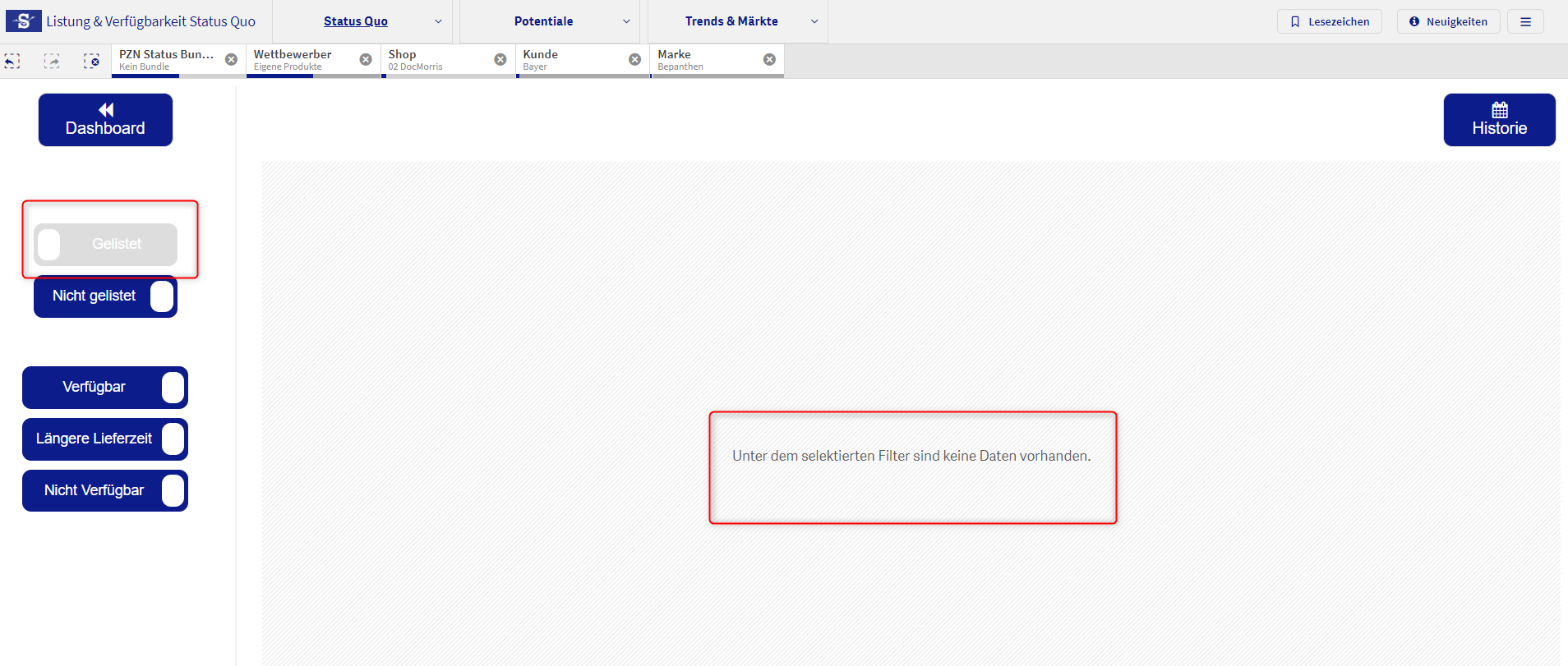This screenshot has width=1568, height=666.
Task: Toggle the Gelistet switch
Action: pyautogui.click(x=105, y=244)
